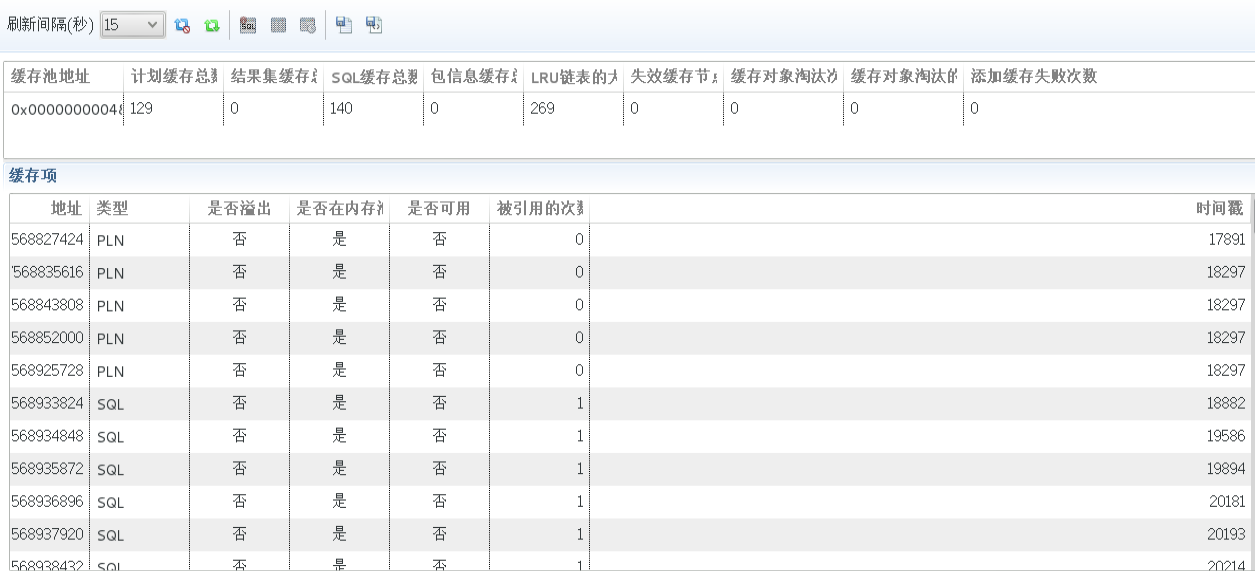Click the 是否可用 column header

coord(439,208)
